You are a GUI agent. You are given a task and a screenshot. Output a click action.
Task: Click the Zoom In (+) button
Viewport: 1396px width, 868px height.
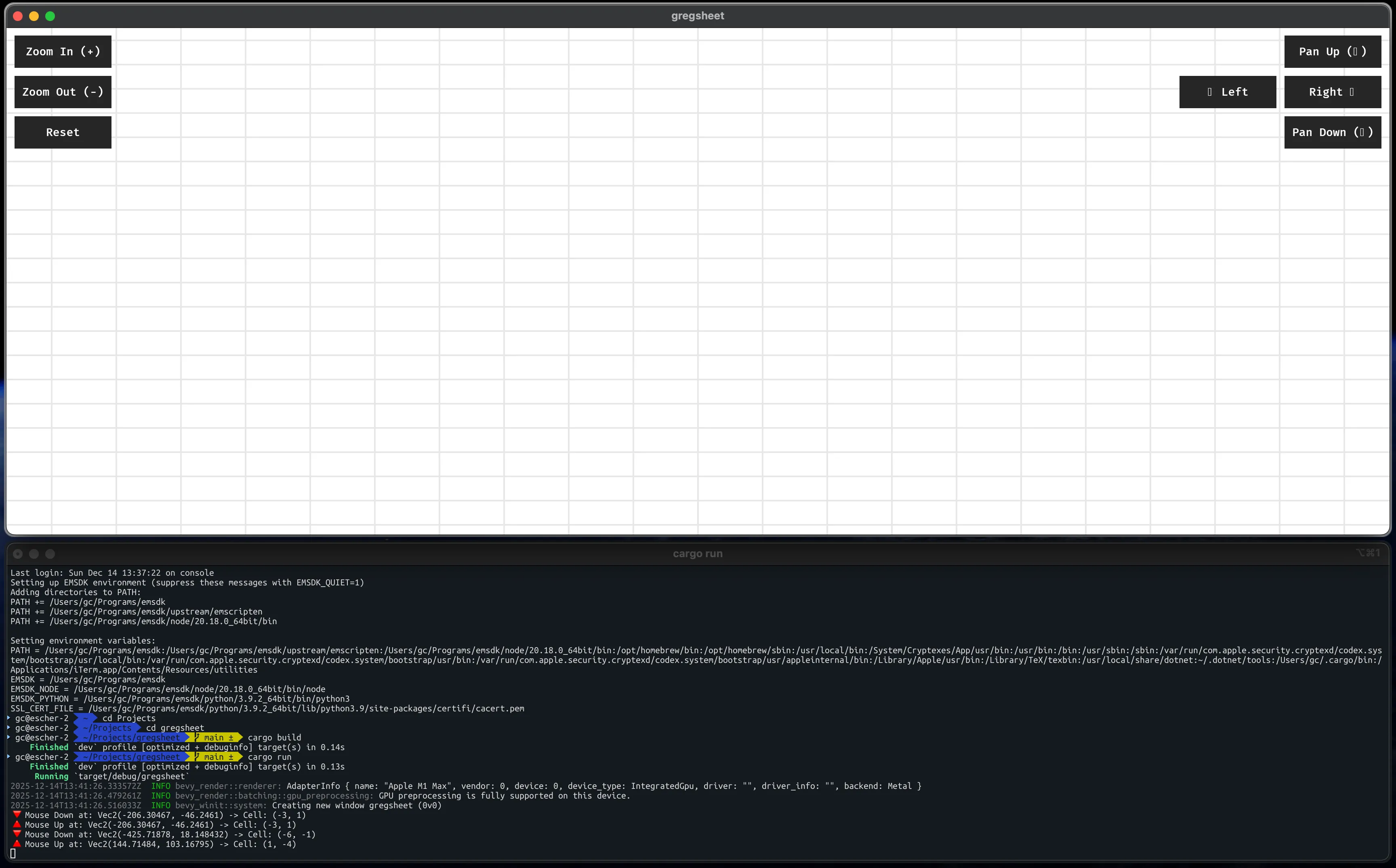[63, 51]
